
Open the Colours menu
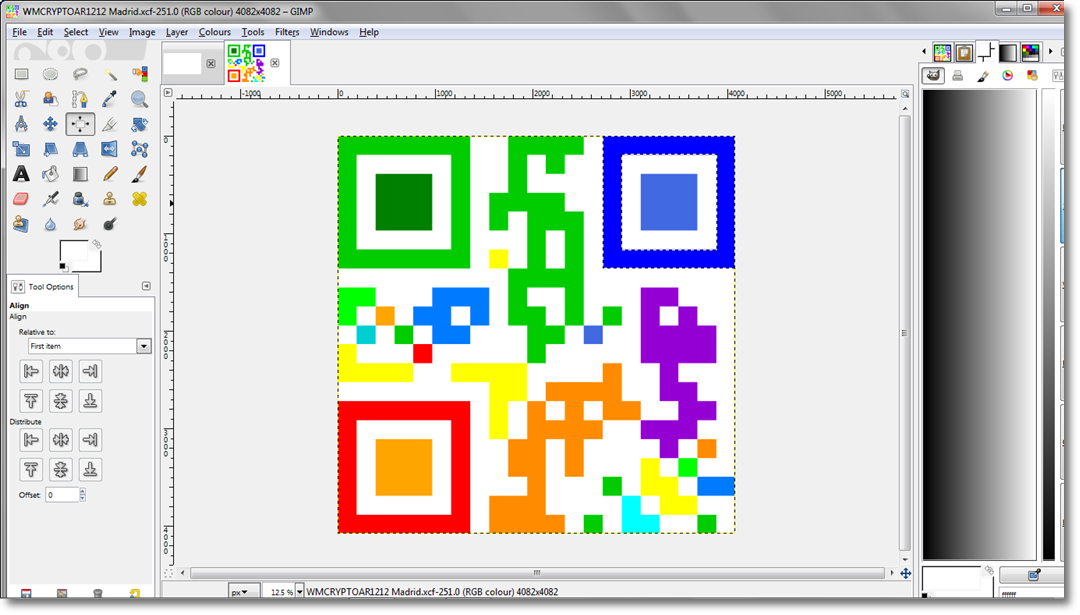click(215, 32)
